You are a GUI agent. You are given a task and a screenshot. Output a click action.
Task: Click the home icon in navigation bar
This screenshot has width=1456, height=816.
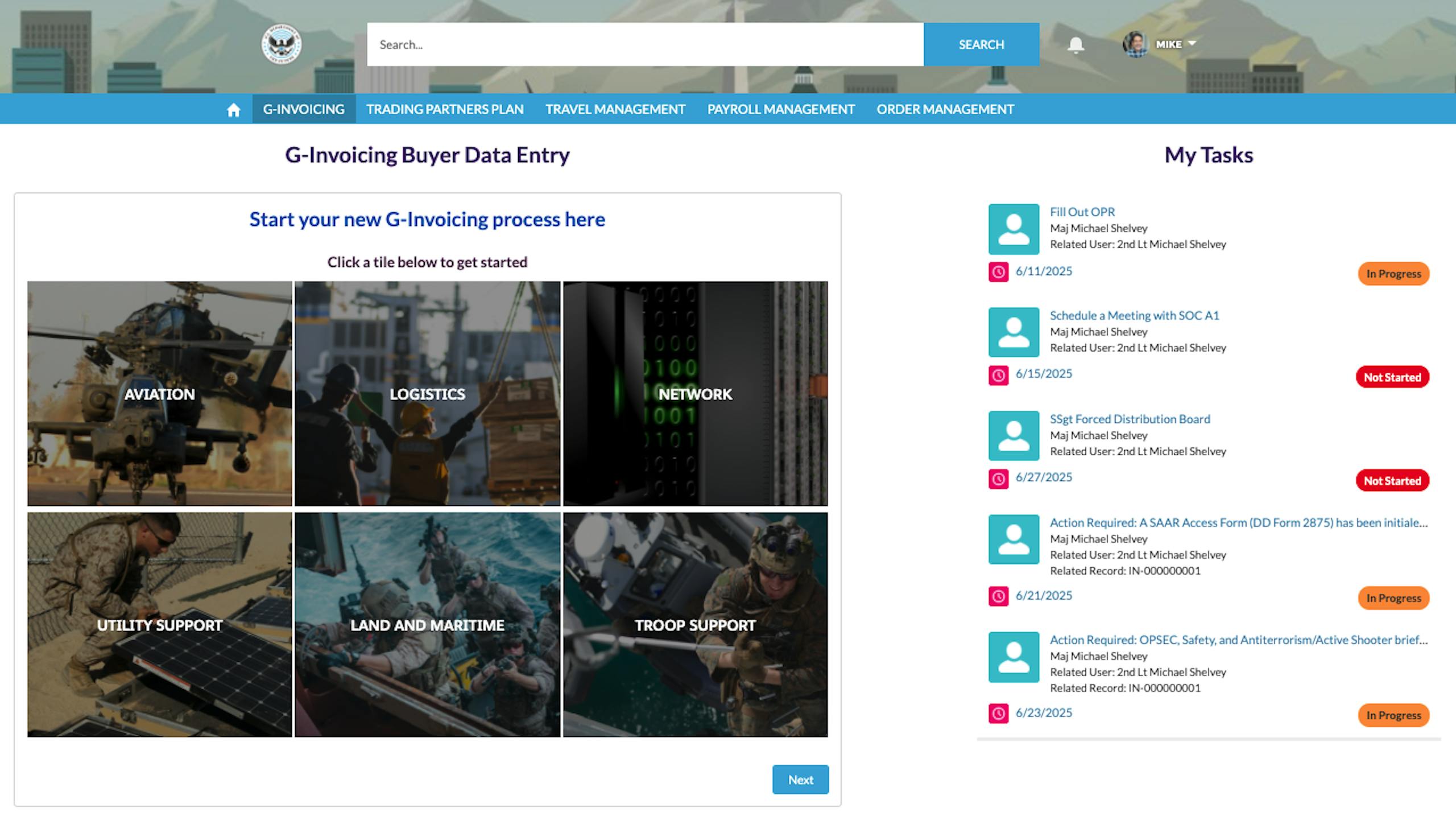pos(233,109)
